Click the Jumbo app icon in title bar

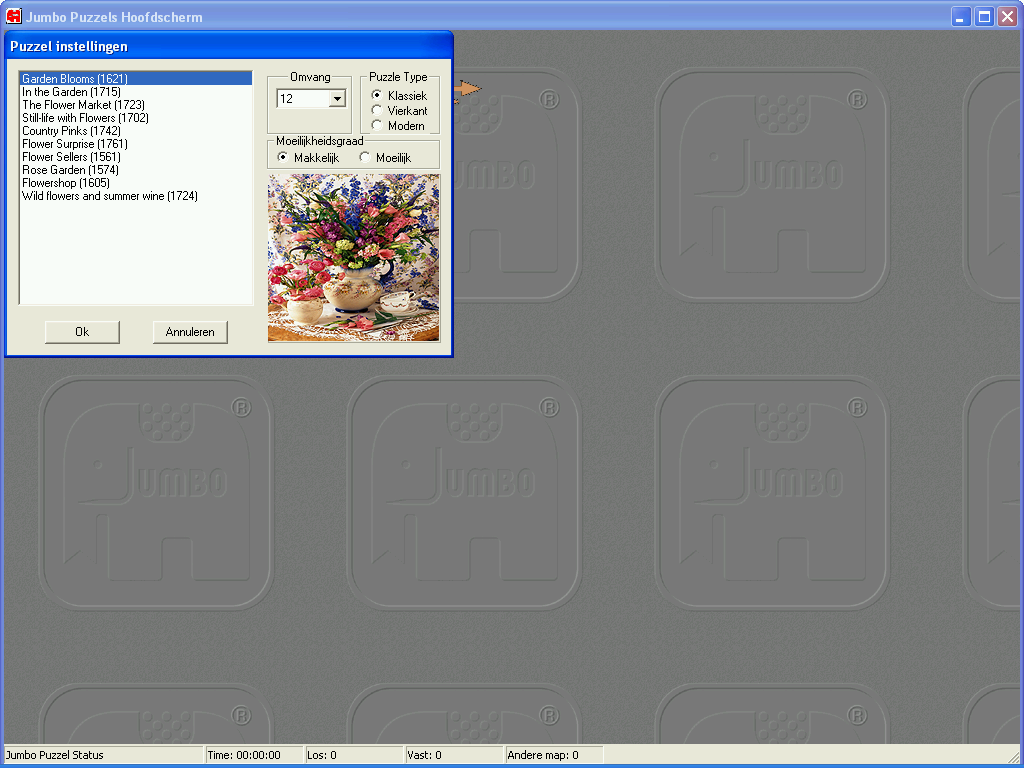coord(14,16)
